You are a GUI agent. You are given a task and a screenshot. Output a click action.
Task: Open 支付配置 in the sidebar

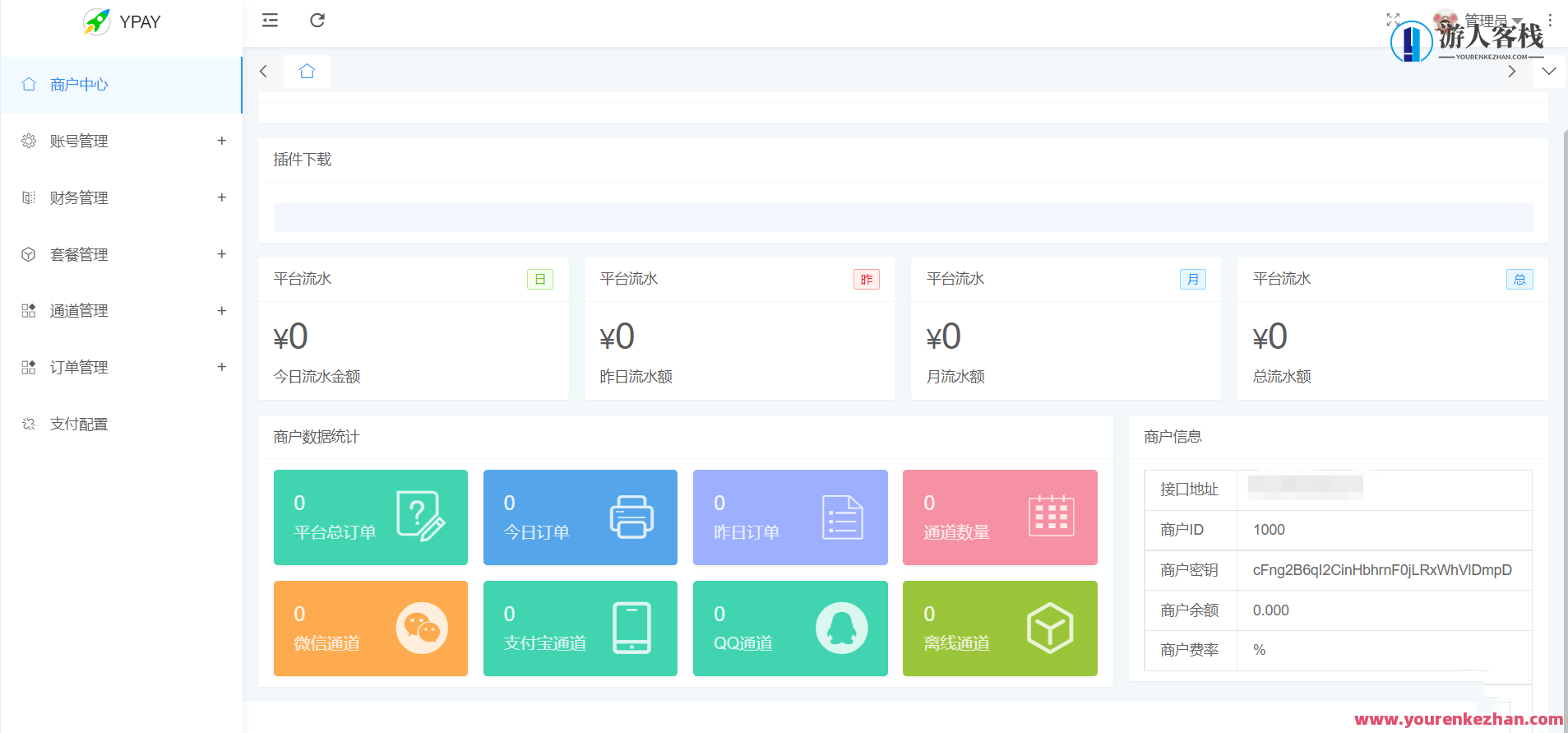(x=79, y=424)
